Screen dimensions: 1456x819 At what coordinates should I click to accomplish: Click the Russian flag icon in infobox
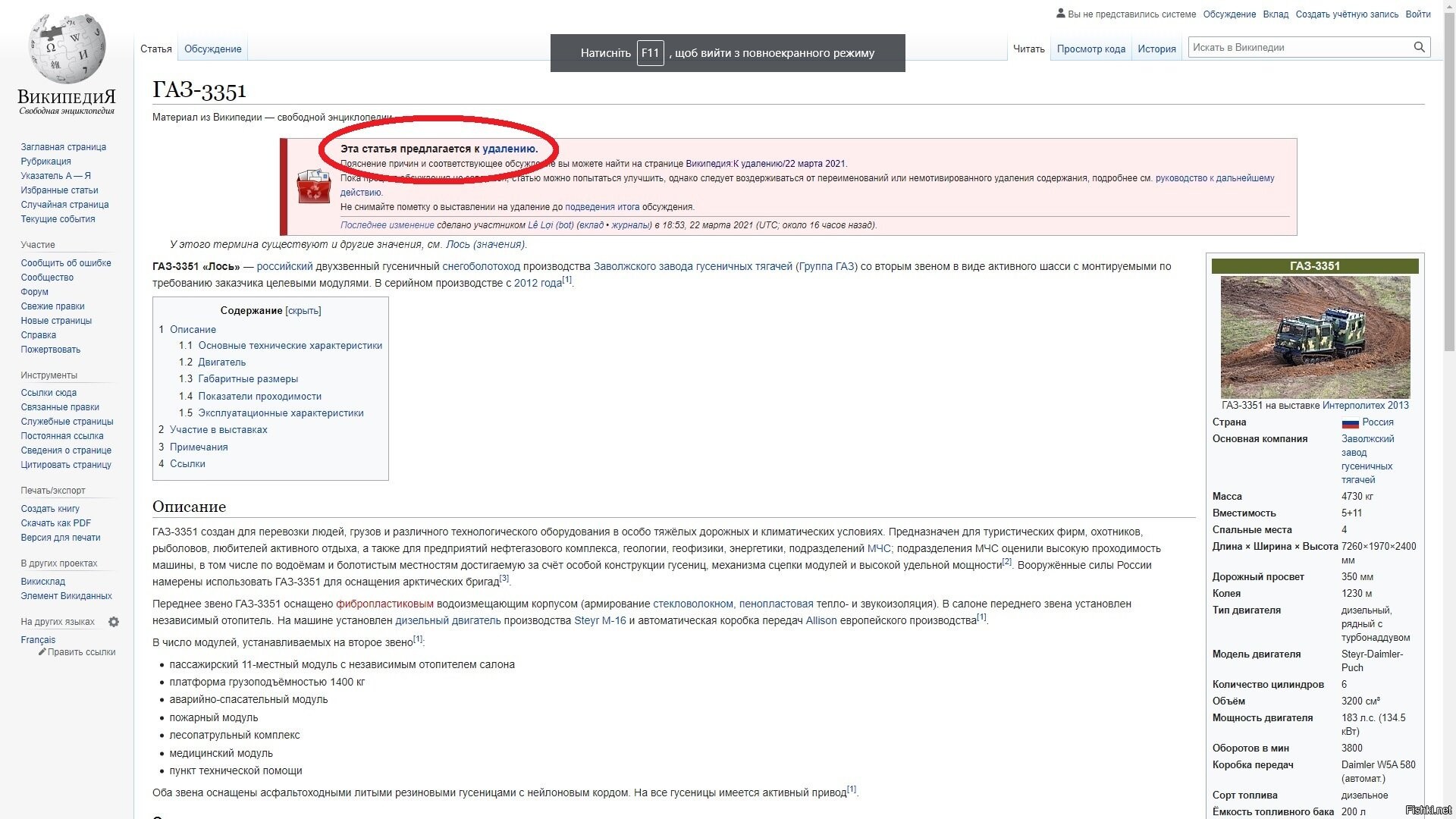pyautogui.click(x=1350, y=423)
